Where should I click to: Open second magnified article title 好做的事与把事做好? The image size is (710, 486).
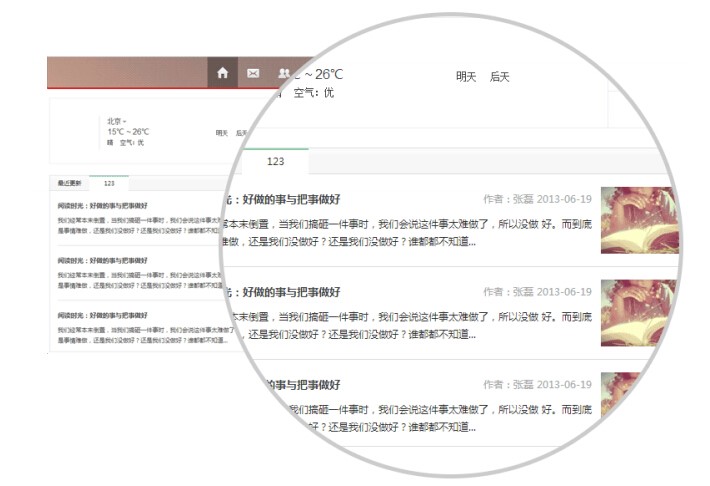pos(290,292)
